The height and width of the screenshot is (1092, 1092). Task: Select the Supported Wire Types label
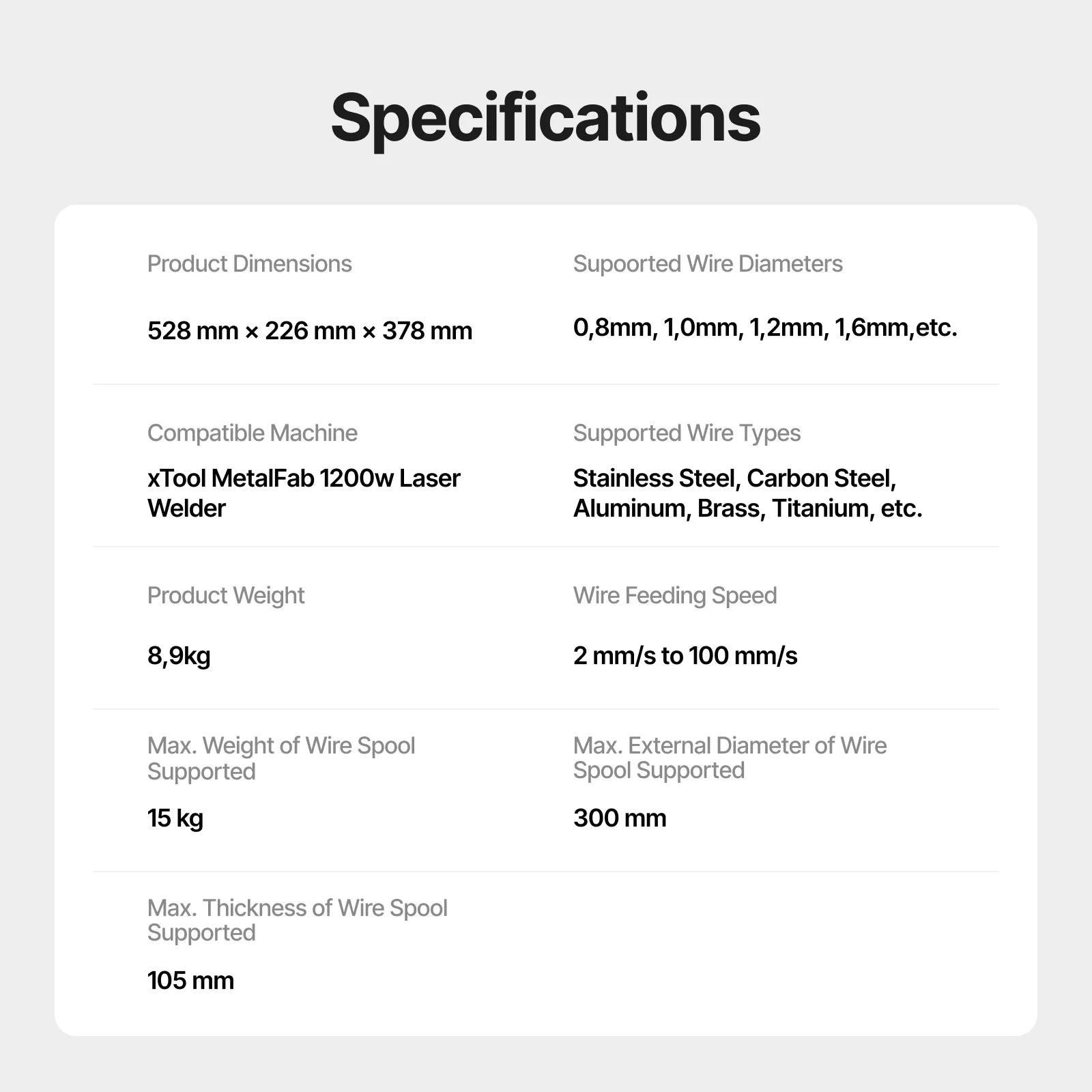tap(687, 434)
